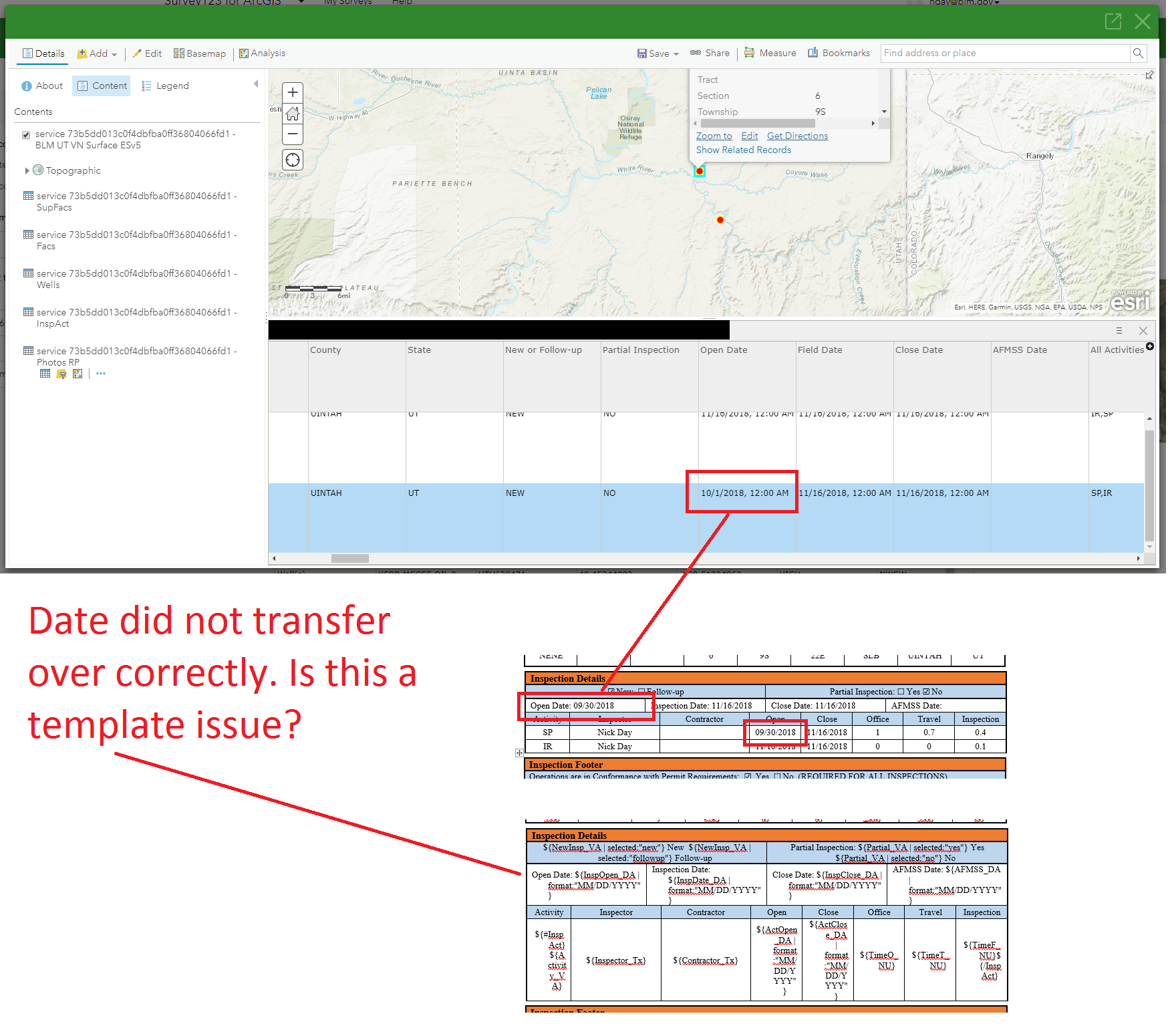
Task: Click inside the Find address or place field
Action: pos(1005,53)
